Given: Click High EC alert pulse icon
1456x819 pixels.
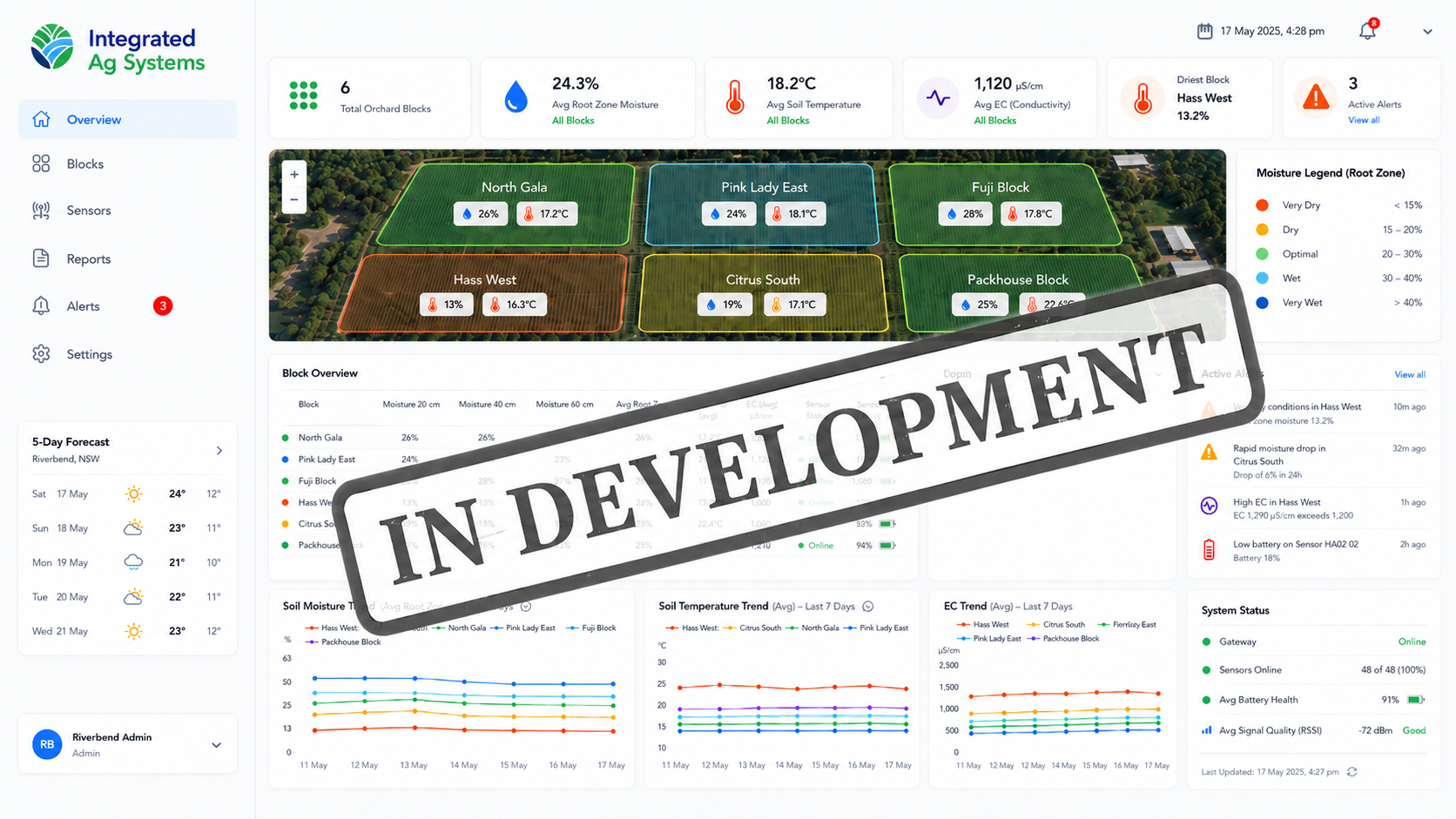Looking at the screenshot, I should 1209,506.
